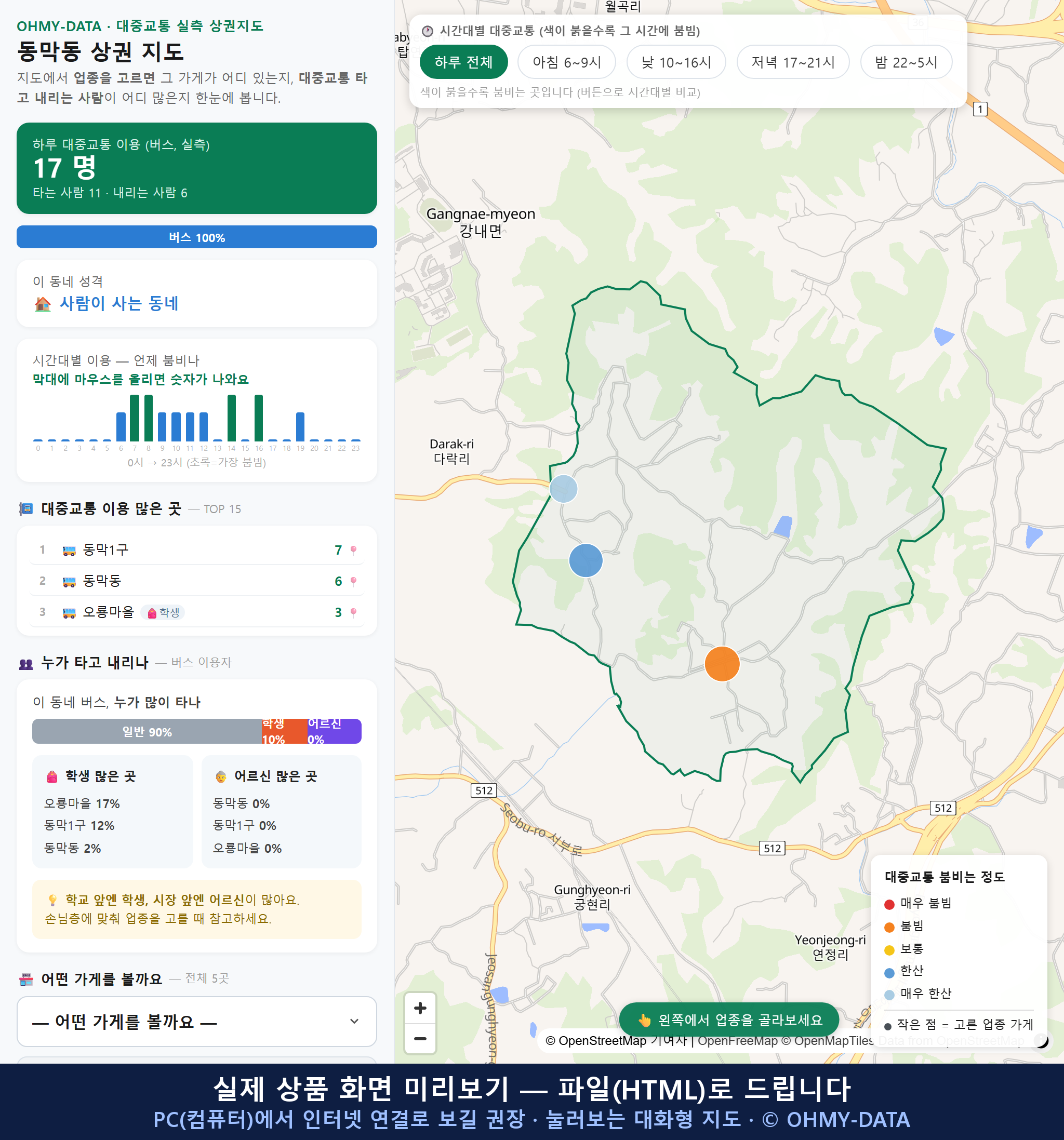Click the bus icon in 동막1구 row
The width and height of the screenshot is (1064, 1140).
69,551
